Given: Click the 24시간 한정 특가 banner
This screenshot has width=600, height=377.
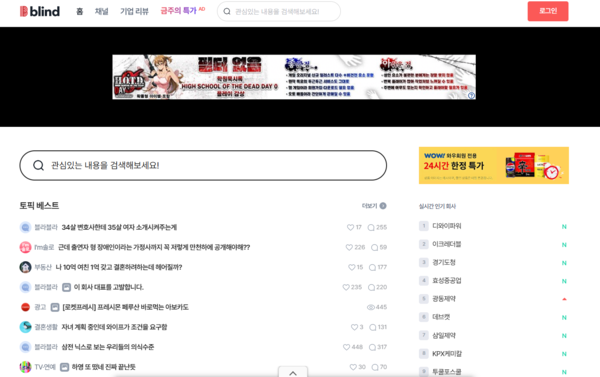Looking at the screenshot, I should tap(494, 165).
